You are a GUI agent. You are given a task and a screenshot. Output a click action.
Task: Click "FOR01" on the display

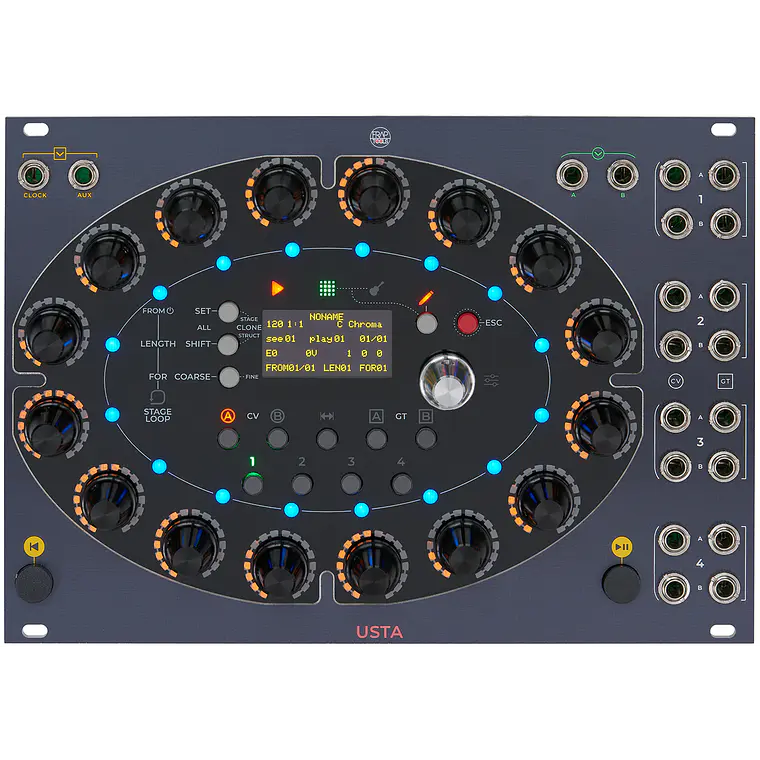[x=373, y=368]
